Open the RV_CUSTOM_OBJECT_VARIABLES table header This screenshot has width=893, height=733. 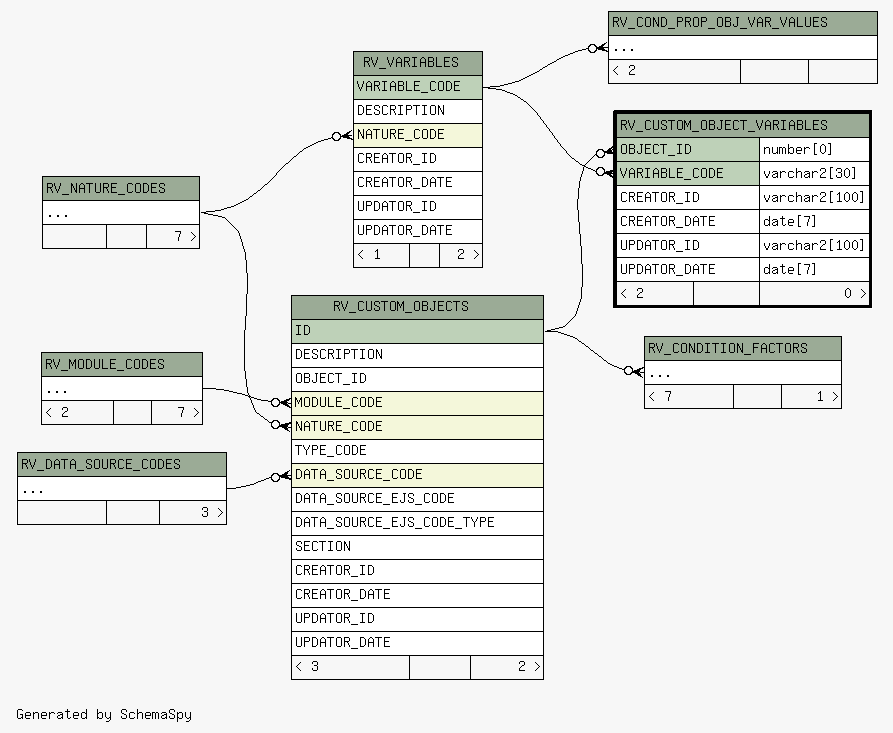click(x=743, y=125)
